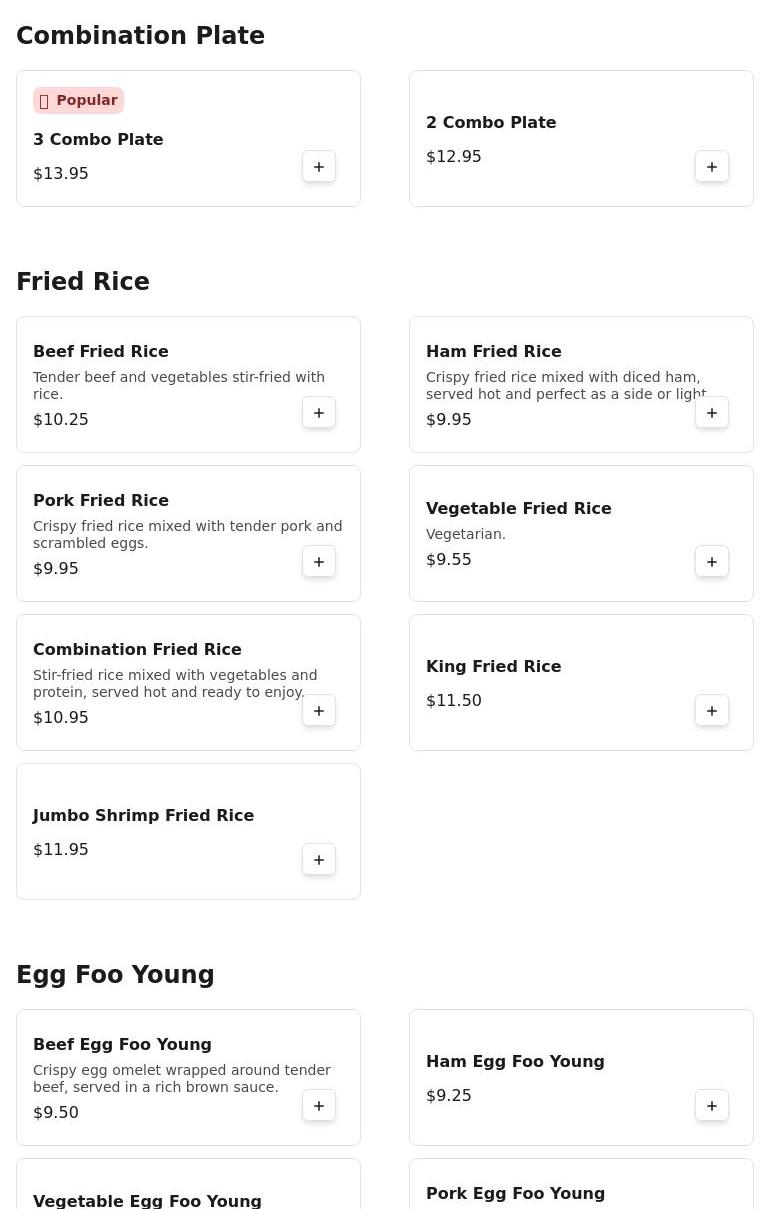The image size is (770, 1209).
Task: Add King Fried Rice to order
Action: click(x=712, y=711)
